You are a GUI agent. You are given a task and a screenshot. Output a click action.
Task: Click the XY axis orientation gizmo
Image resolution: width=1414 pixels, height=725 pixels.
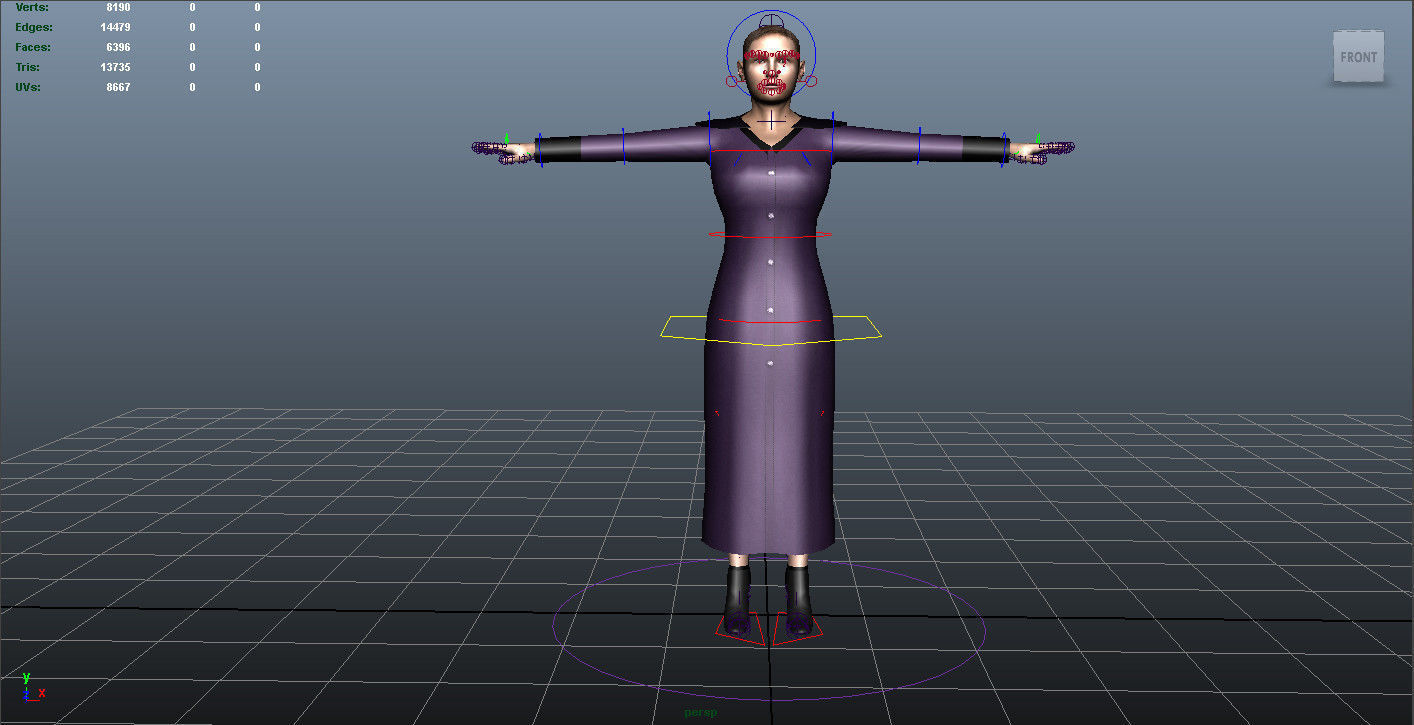(32, 687)
